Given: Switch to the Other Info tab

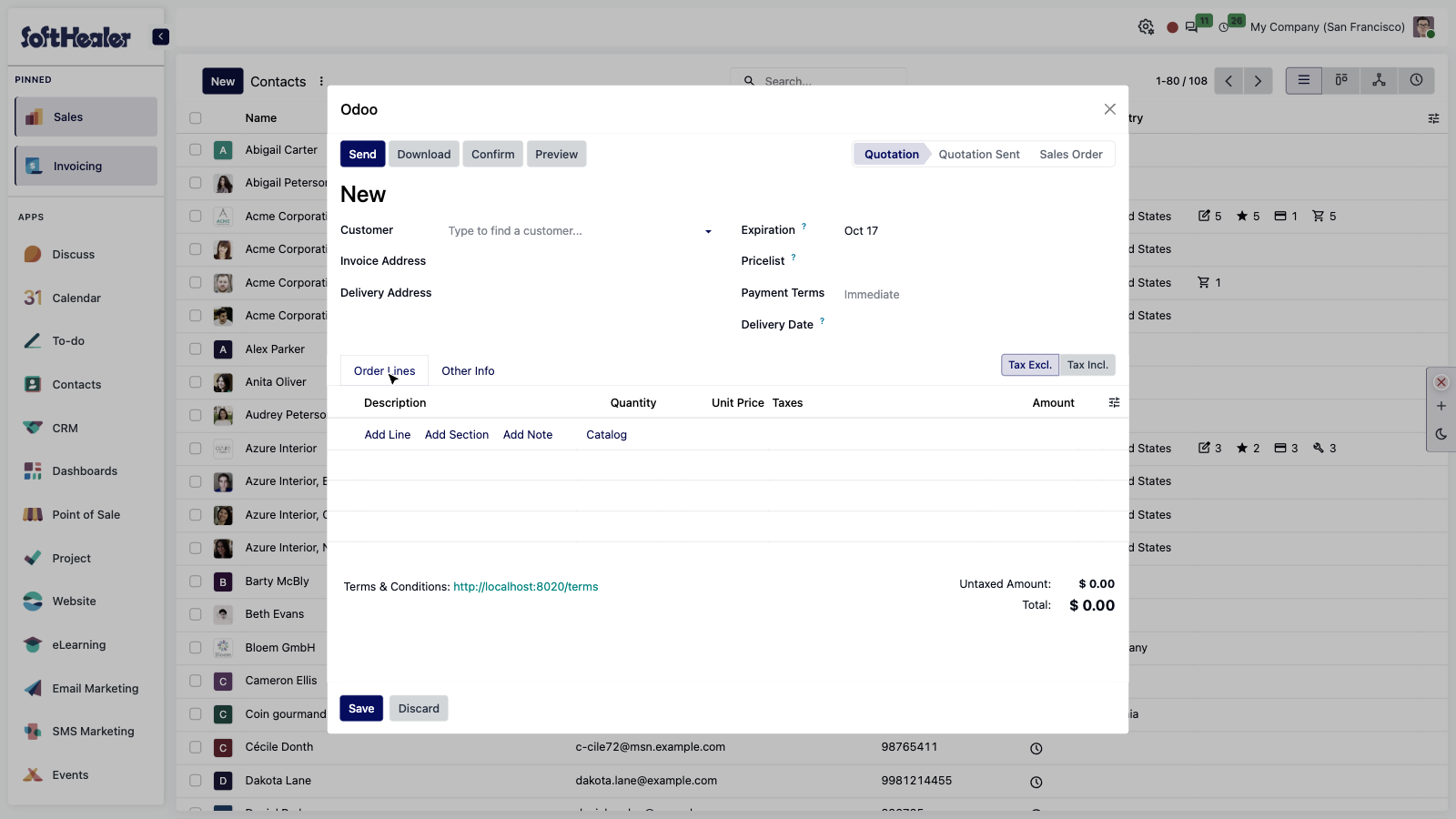Looking at the screenshot, I should [468, 371].
